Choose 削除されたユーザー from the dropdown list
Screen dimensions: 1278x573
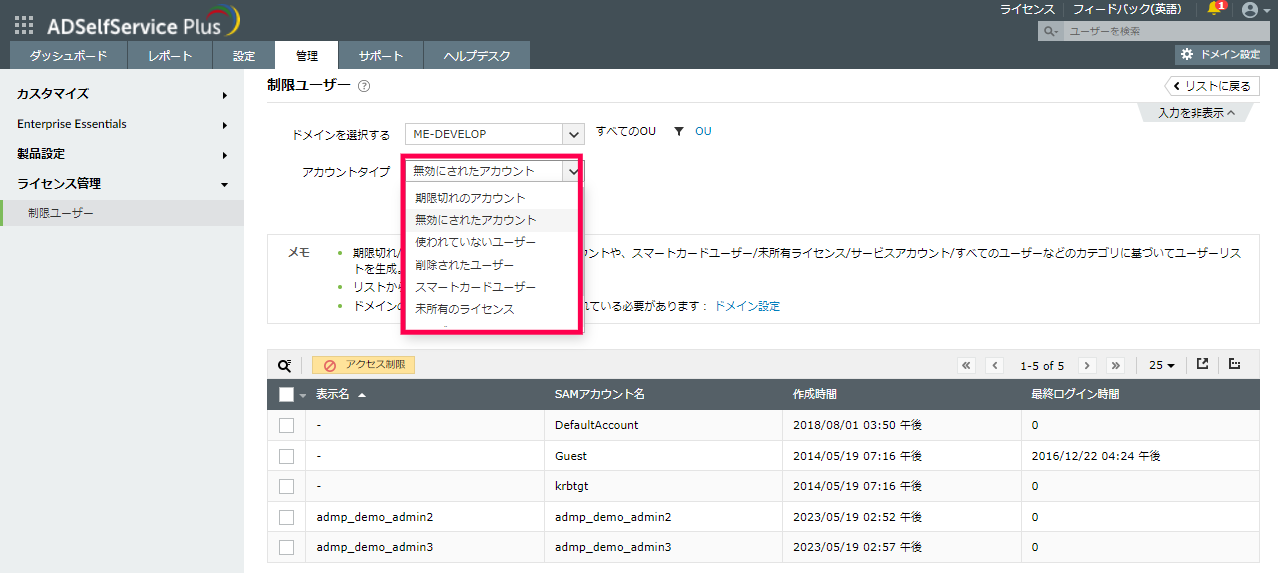coord(464,265)
